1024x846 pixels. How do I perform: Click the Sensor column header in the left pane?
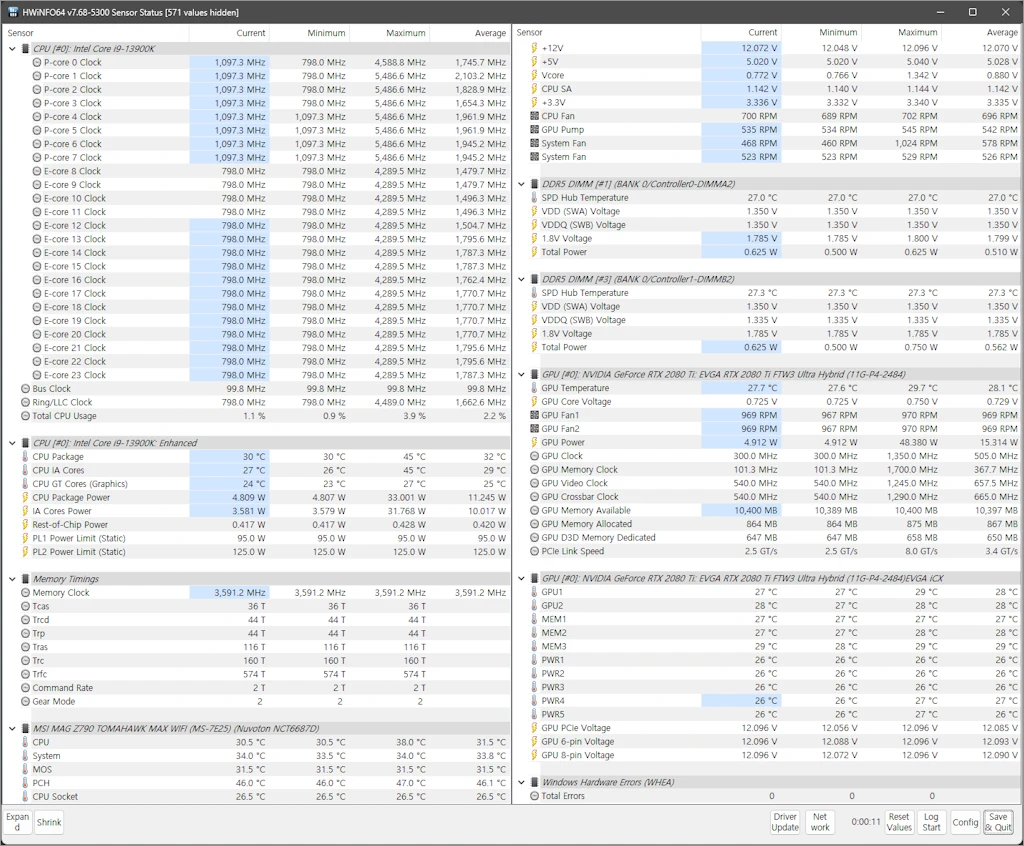(x=95, y=33)
